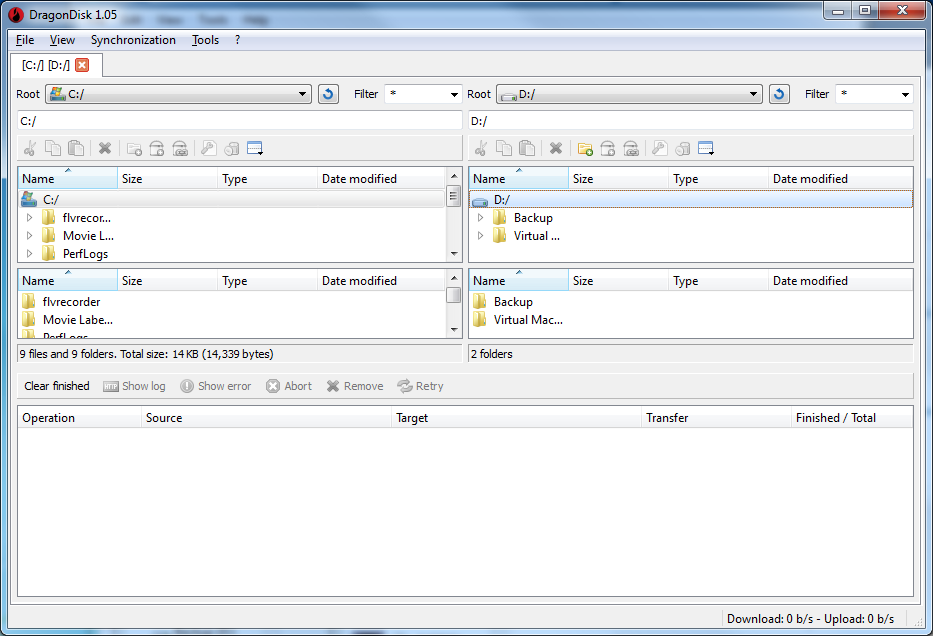Click the external bucket link icon in the C:/ pane toolbar
Viewport: 933px width, 636px height.
click(x=180, y=148)
